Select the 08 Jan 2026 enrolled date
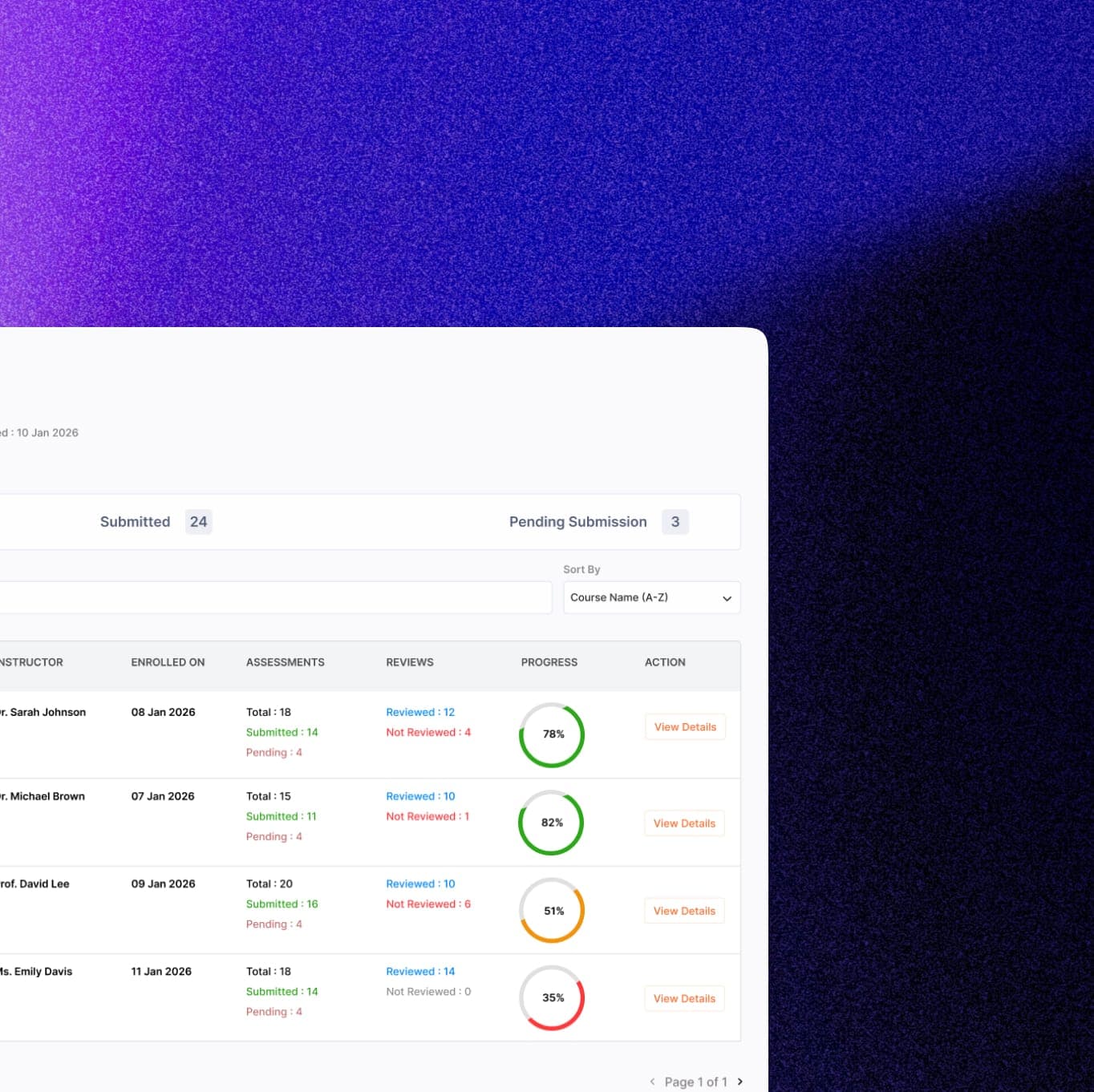The image size is (1094, 1092). [x=163, y=712]
